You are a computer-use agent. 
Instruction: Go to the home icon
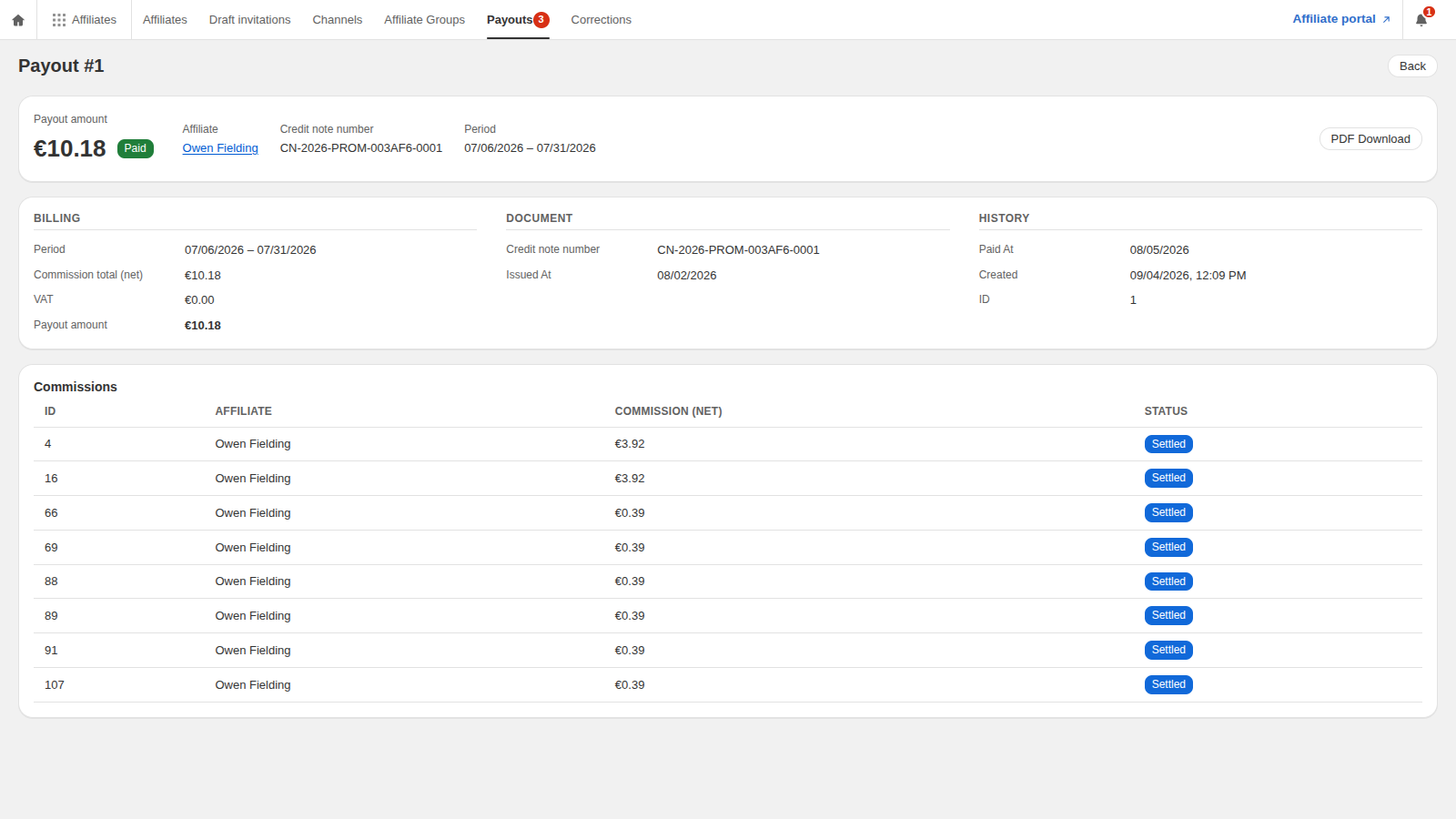pos(18,20)
